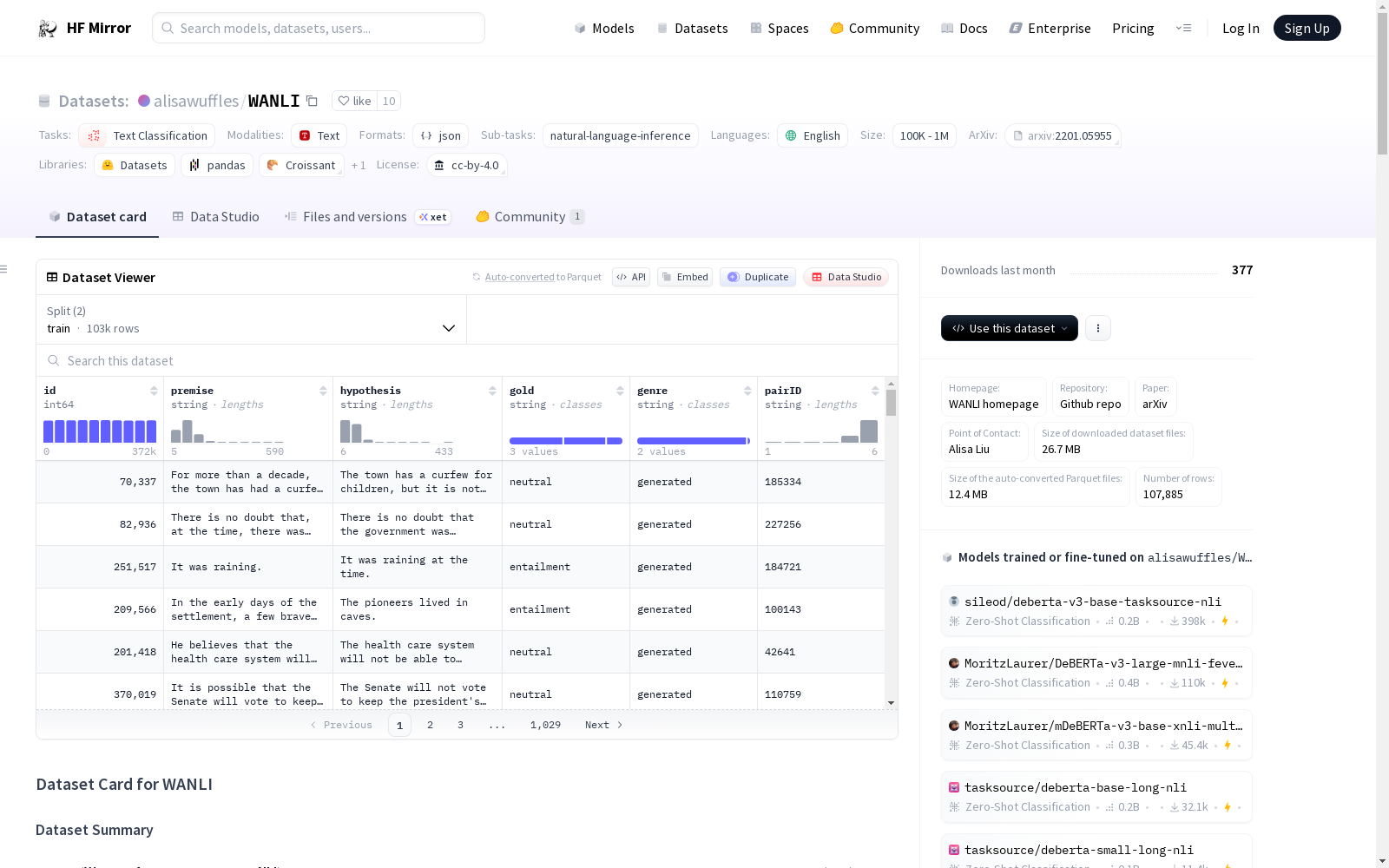Toggle sort on the id column

point(154,391)
